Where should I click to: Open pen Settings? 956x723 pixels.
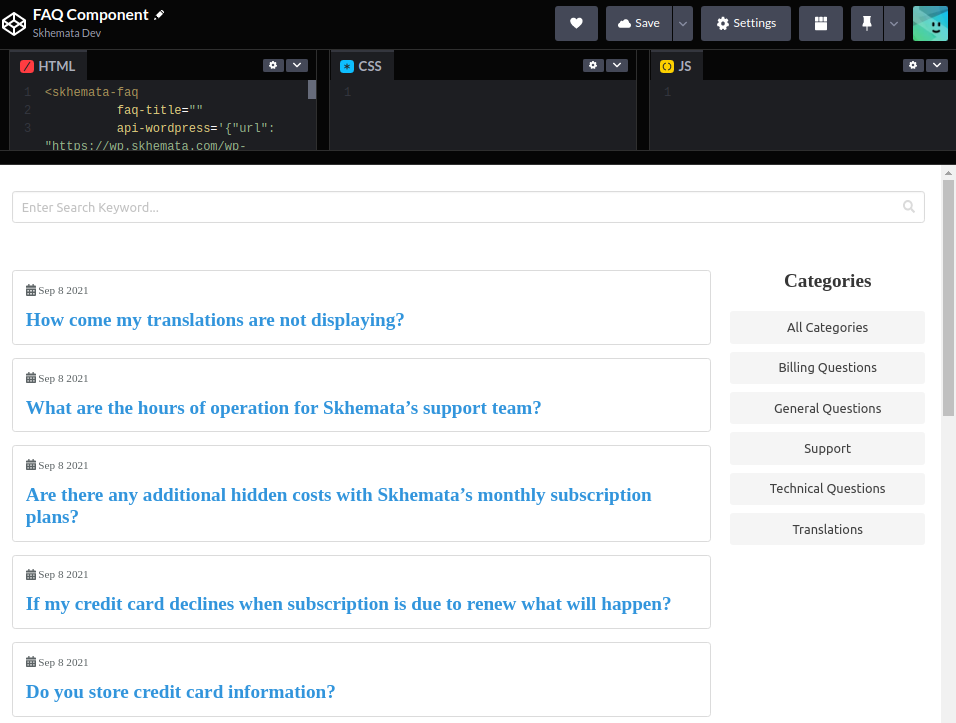(746, 23)
